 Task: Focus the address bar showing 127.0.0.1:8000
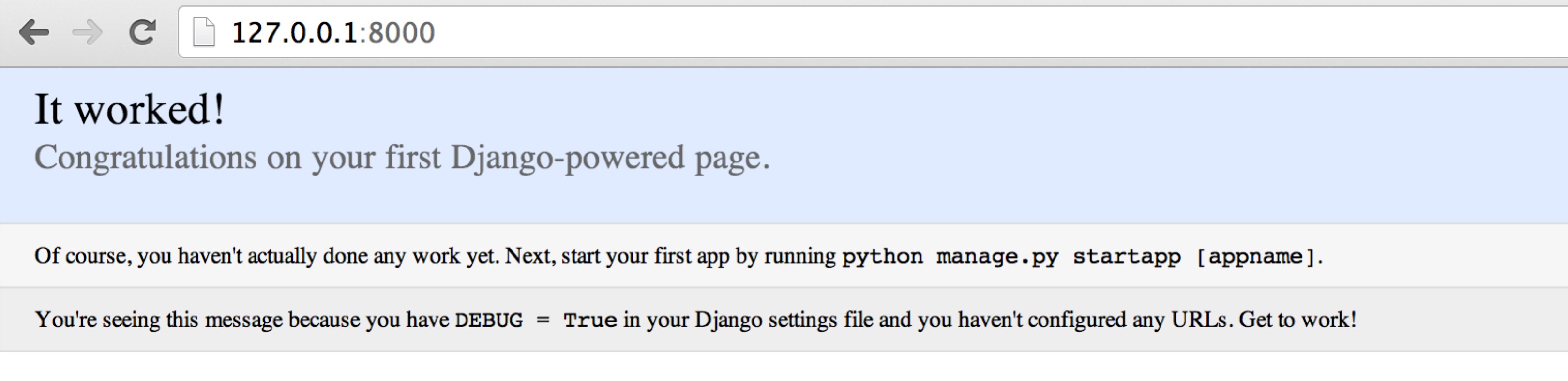pyautogui.click(x=873, y=32)
